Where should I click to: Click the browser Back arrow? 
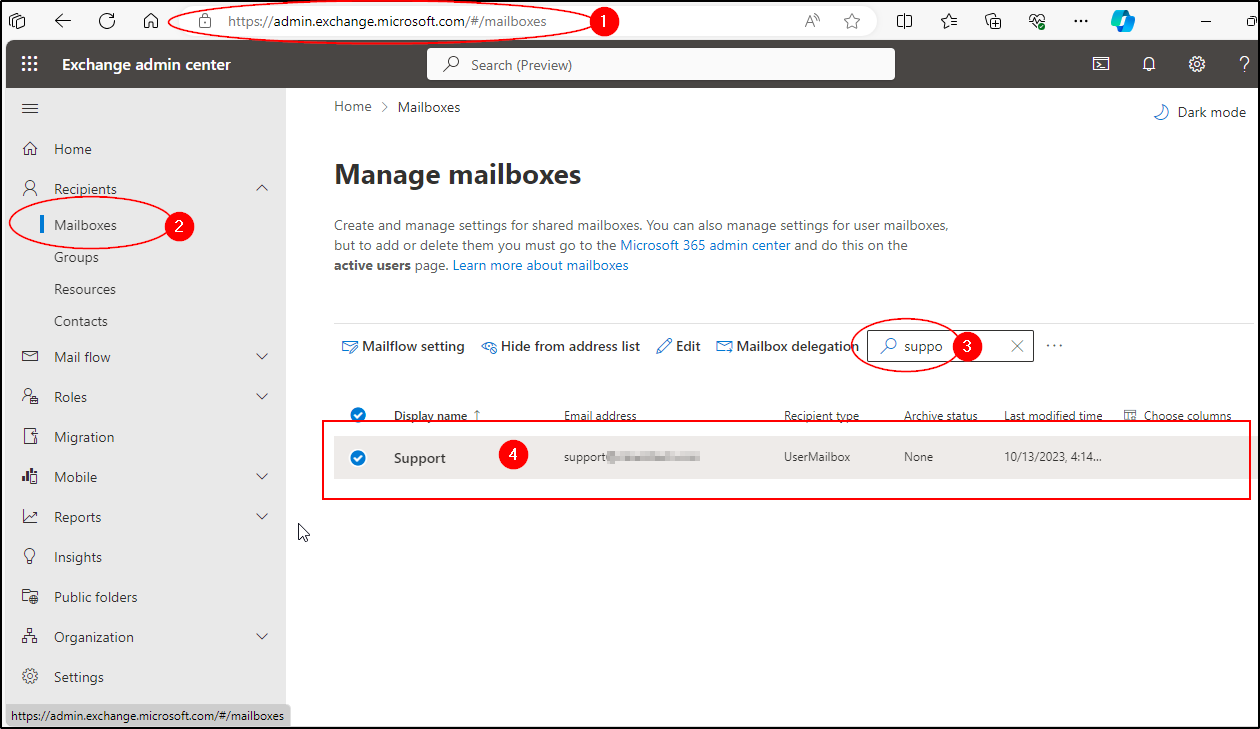[x=63, y=21]
